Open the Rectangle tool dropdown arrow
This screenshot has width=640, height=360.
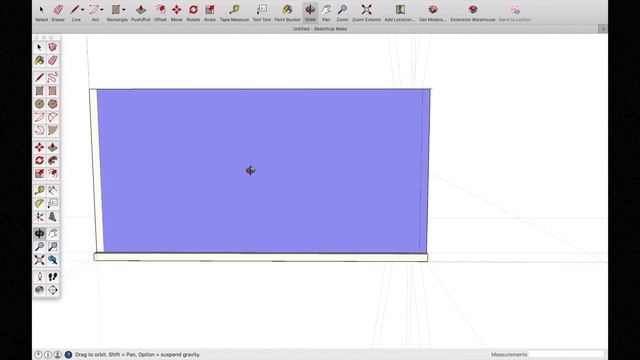pos(124,10)
